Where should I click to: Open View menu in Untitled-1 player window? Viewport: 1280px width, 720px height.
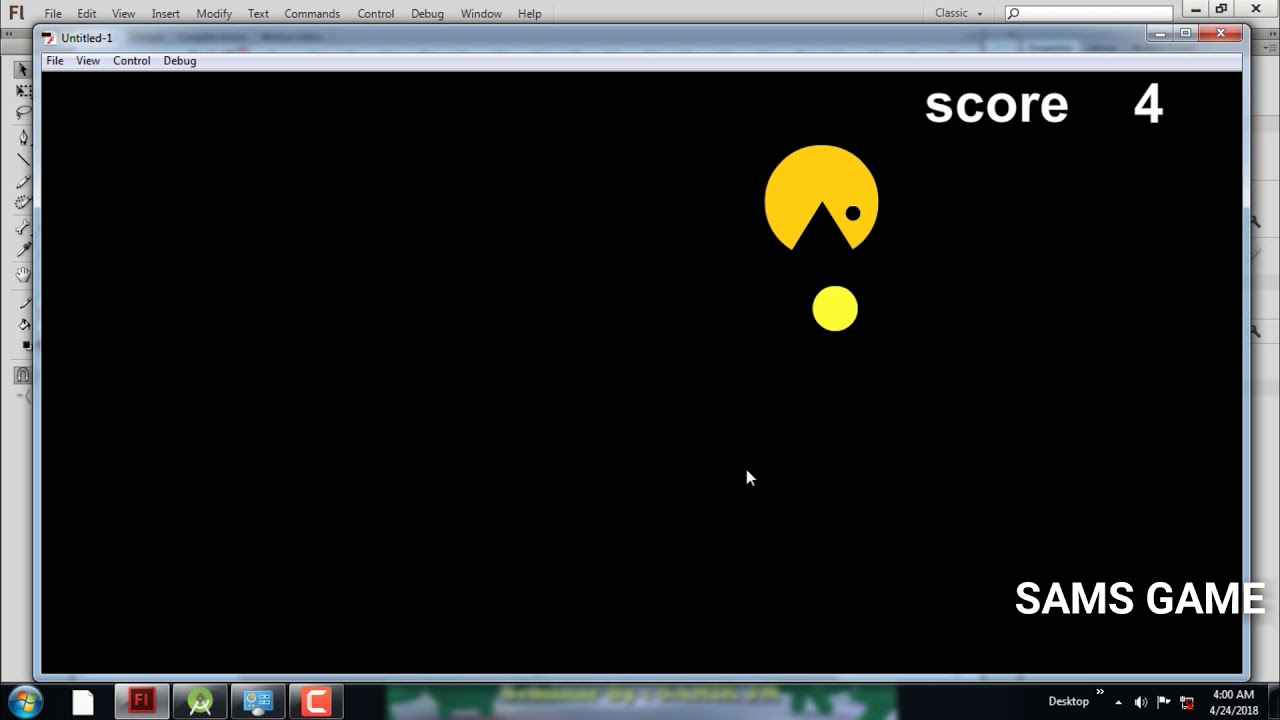[88, 61]
